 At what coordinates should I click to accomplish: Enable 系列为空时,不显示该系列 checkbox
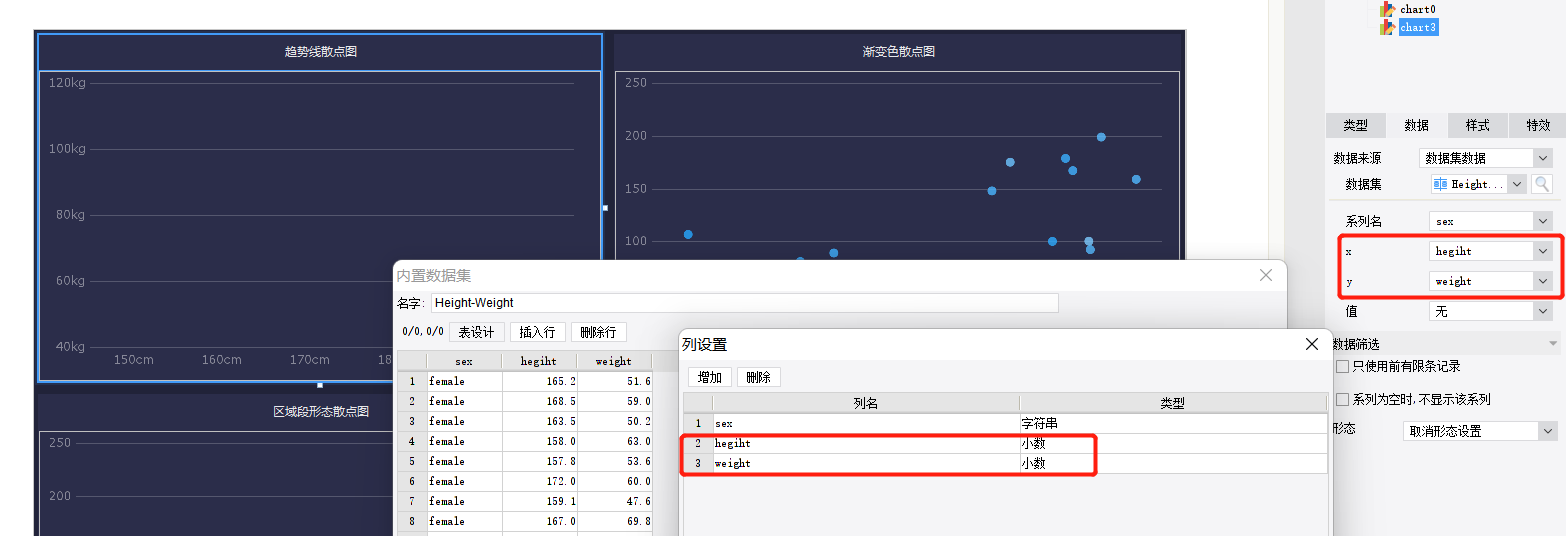1342,399
